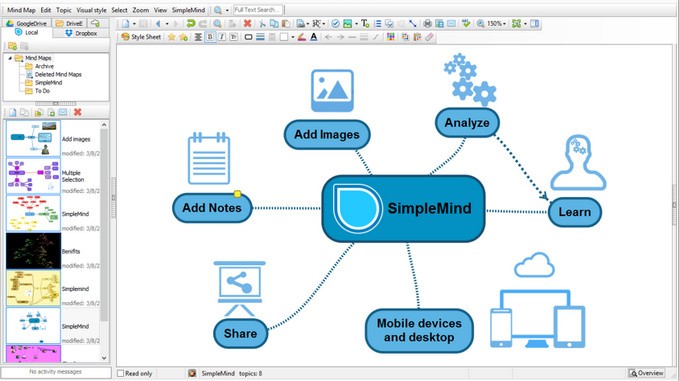Image resolution: width=680 pixels, height=381 pixels.
Task: Click the Overview button in status bar
Action: (x=646, y=373)
